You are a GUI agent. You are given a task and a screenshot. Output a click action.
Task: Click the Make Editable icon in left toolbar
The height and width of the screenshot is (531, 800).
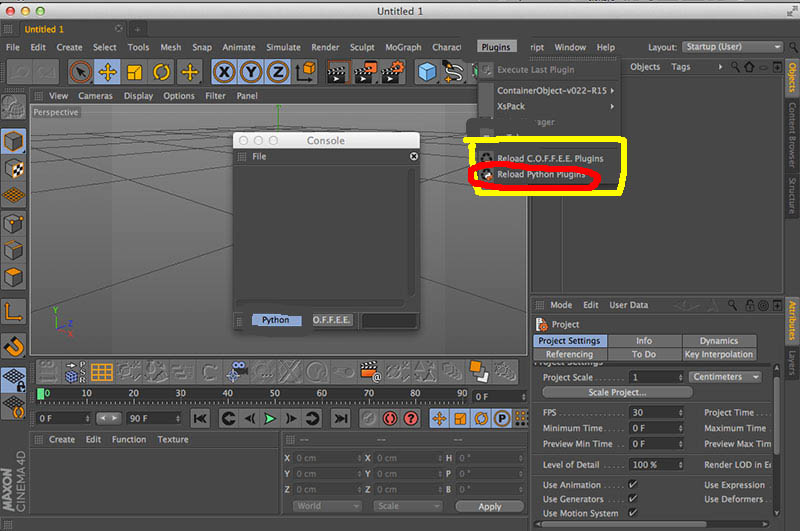coord(13,108)
